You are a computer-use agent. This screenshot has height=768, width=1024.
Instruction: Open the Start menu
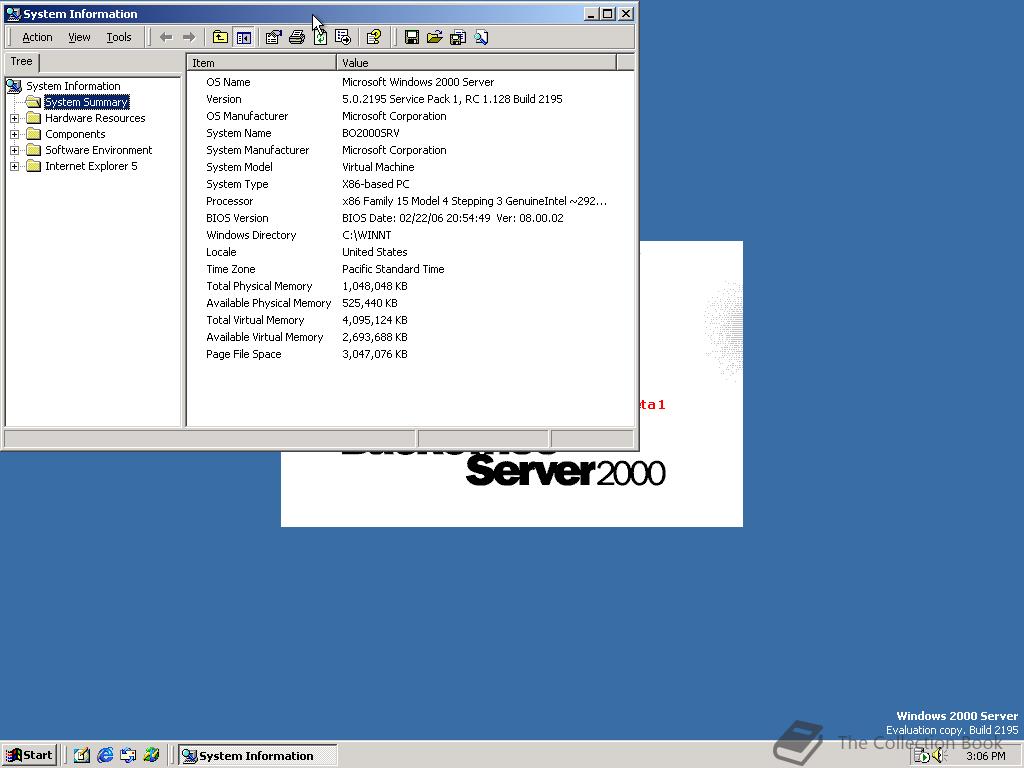coord(29,756)
